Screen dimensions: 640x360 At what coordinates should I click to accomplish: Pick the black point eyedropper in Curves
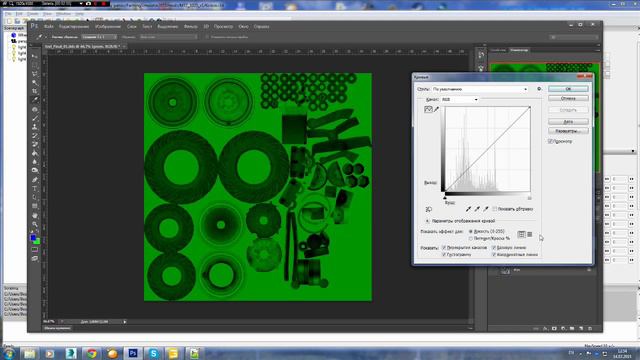pos(468,209)
